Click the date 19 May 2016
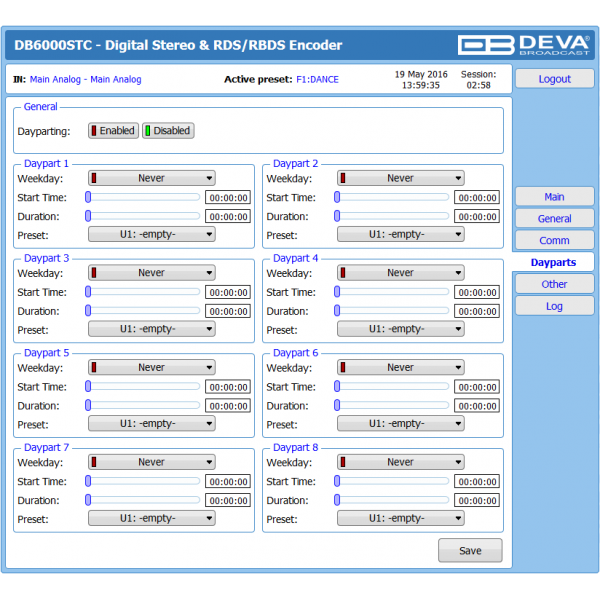The image size is (600, 600). click(x=421, y=74)
